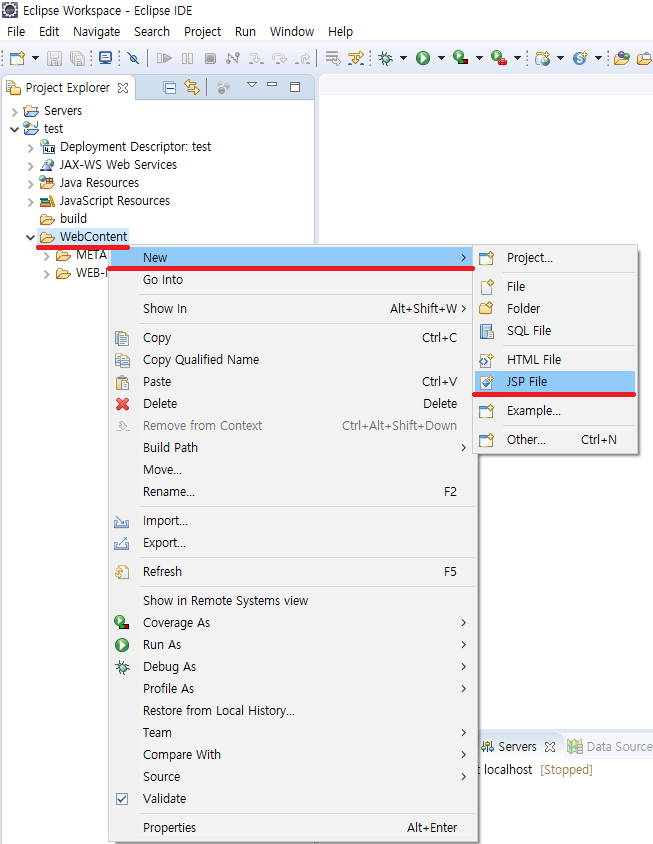Choose Folder from New submenu
Image resolution: width=653 pixels, height=844 pixels.
click(555, 308)
